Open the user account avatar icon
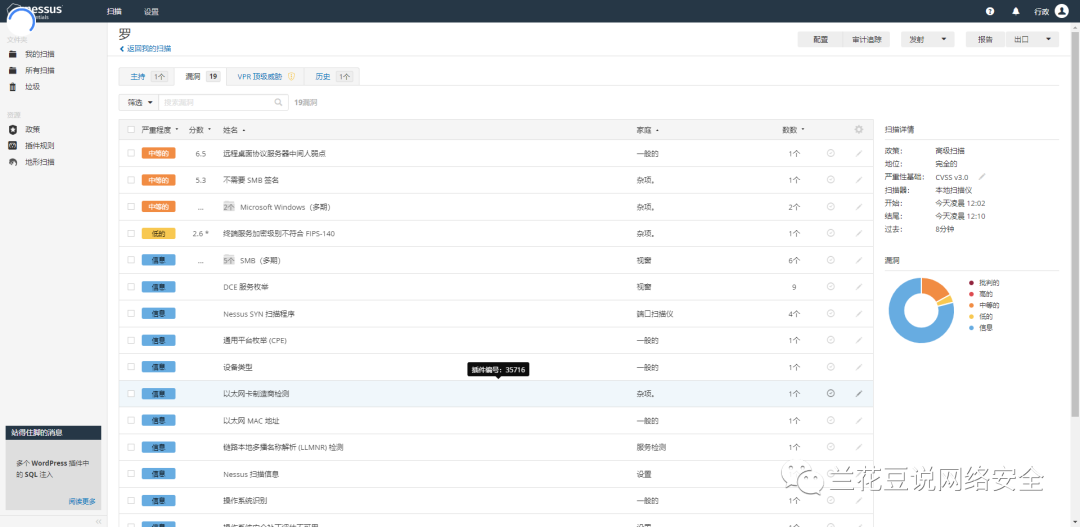Screen dimensions: 1080x527 coord(1062,11)
